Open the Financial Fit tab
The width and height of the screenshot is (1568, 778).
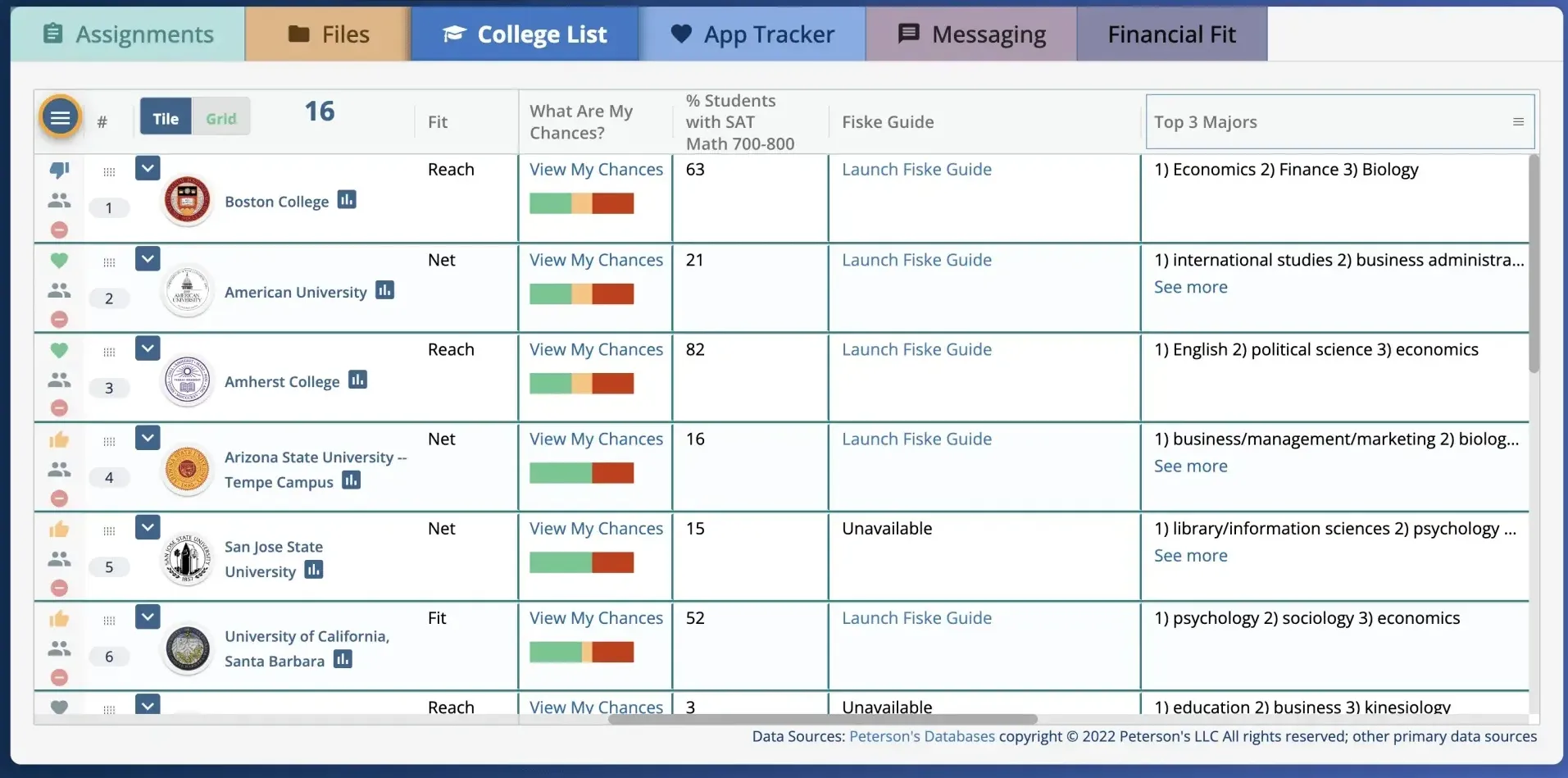1171,34
